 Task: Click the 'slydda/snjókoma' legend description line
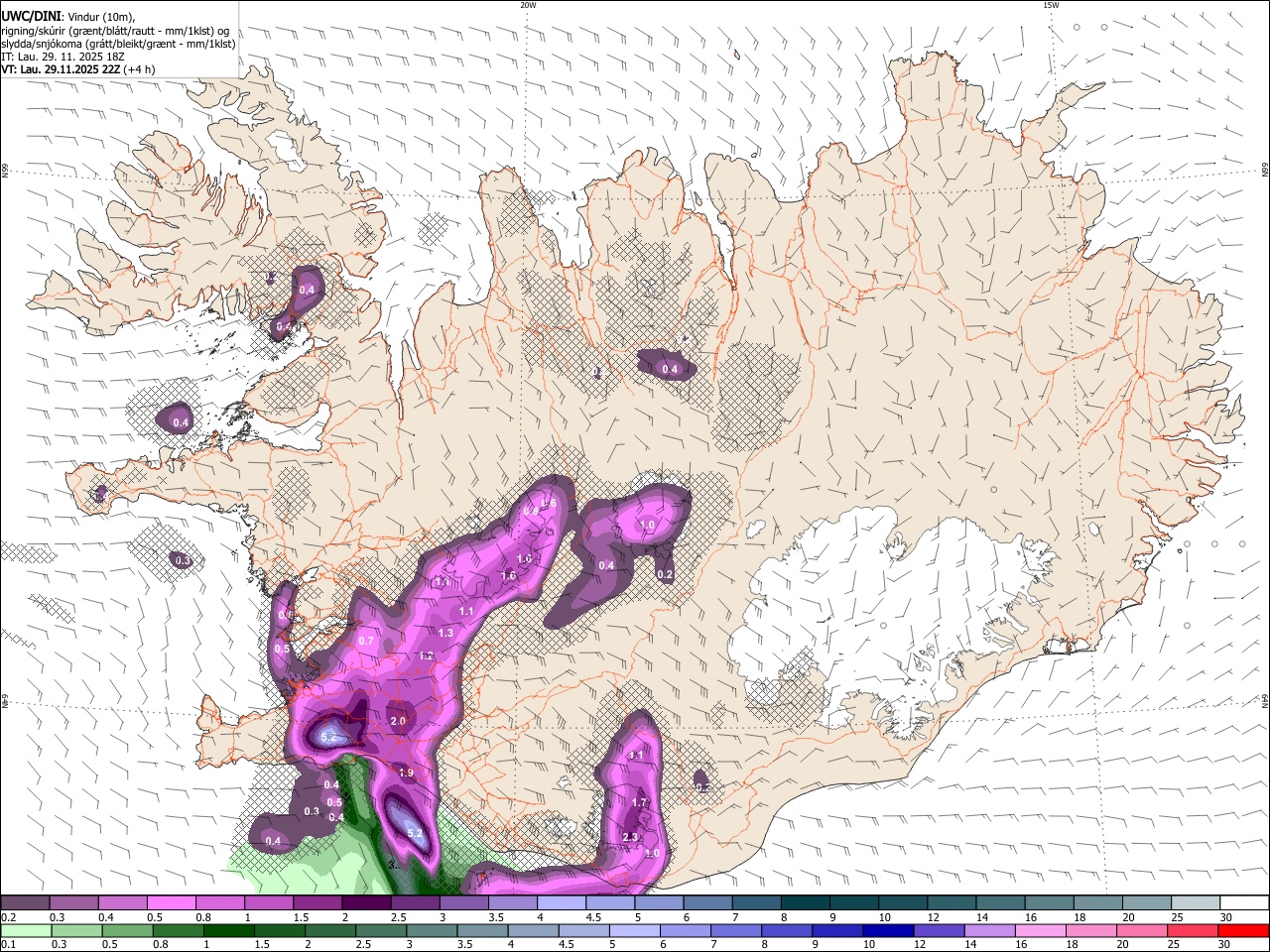(118, 44)
